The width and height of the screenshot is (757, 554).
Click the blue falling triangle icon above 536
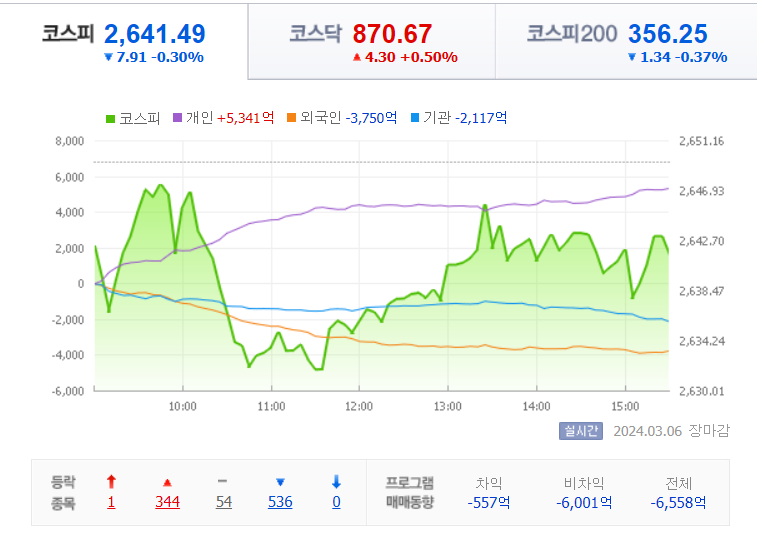[280, 482]
